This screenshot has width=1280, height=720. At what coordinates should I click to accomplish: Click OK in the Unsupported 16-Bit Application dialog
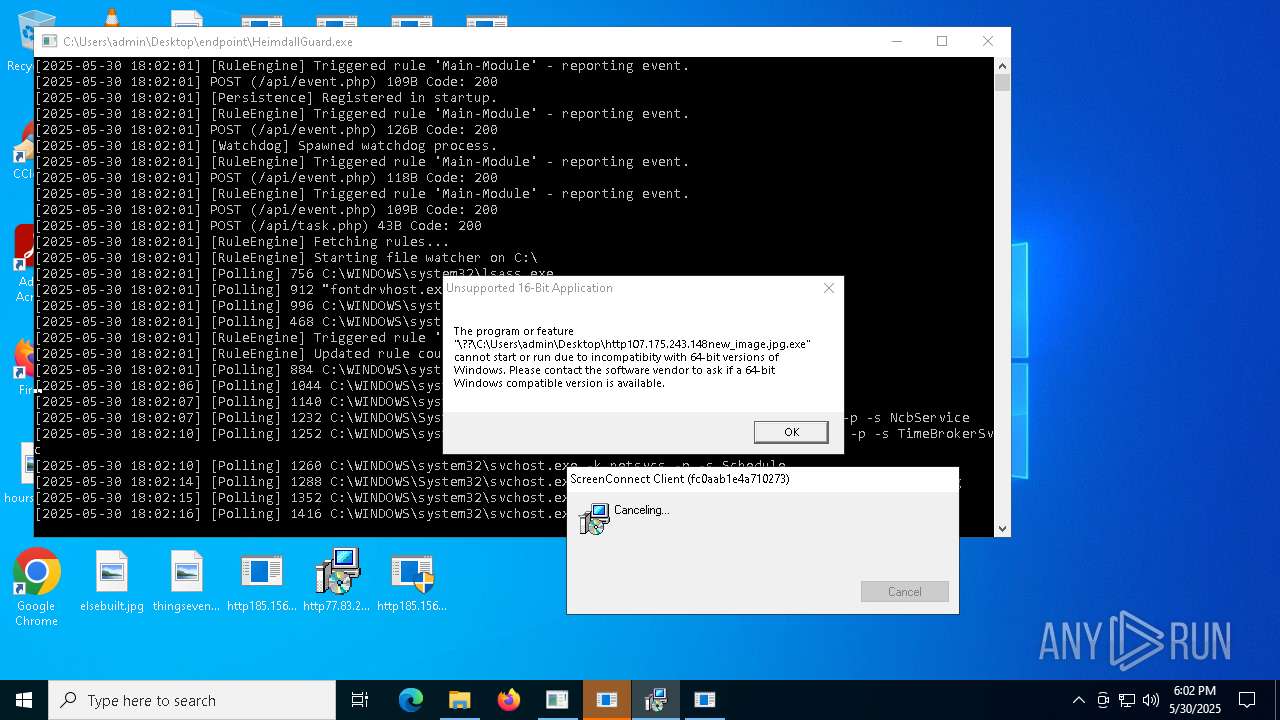pyautogui.click(x=791, y=432)
